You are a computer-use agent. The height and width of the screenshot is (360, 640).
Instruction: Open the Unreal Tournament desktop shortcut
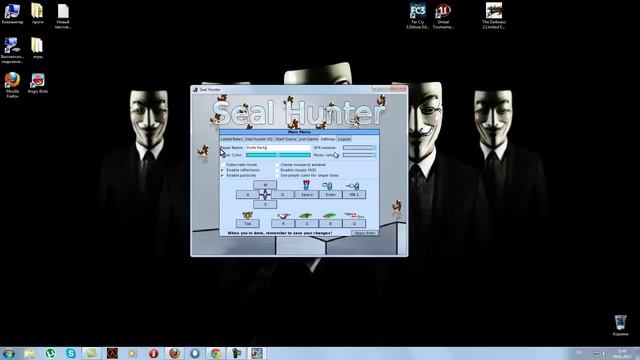pyautogui.click(x=443, y=16)
